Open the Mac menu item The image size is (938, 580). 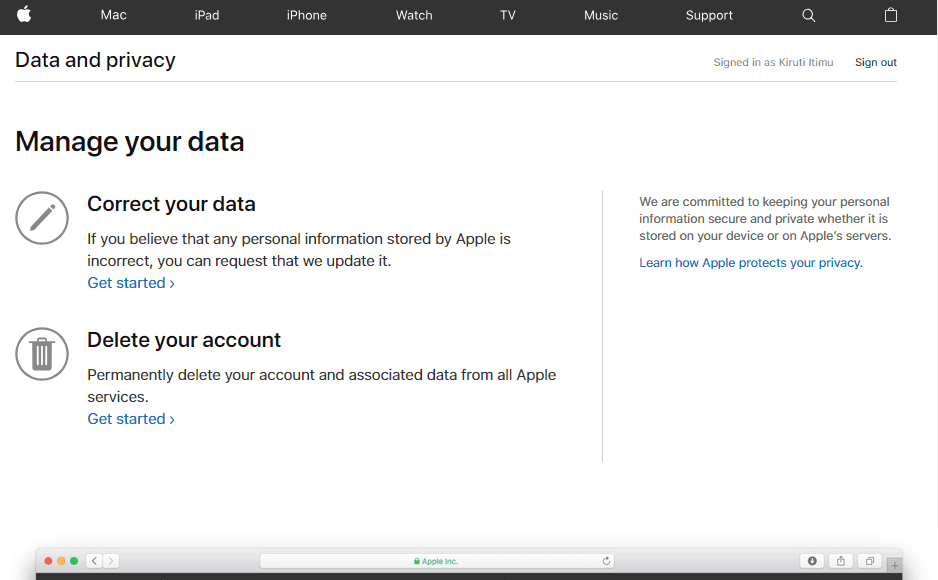(x=114, y=15)
